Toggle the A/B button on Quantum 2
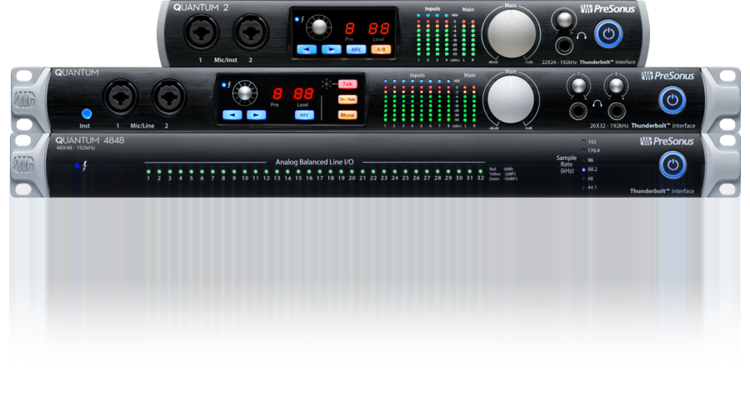Screen dimensions: 750x401 pyautogui.click(x=381, y=48)
